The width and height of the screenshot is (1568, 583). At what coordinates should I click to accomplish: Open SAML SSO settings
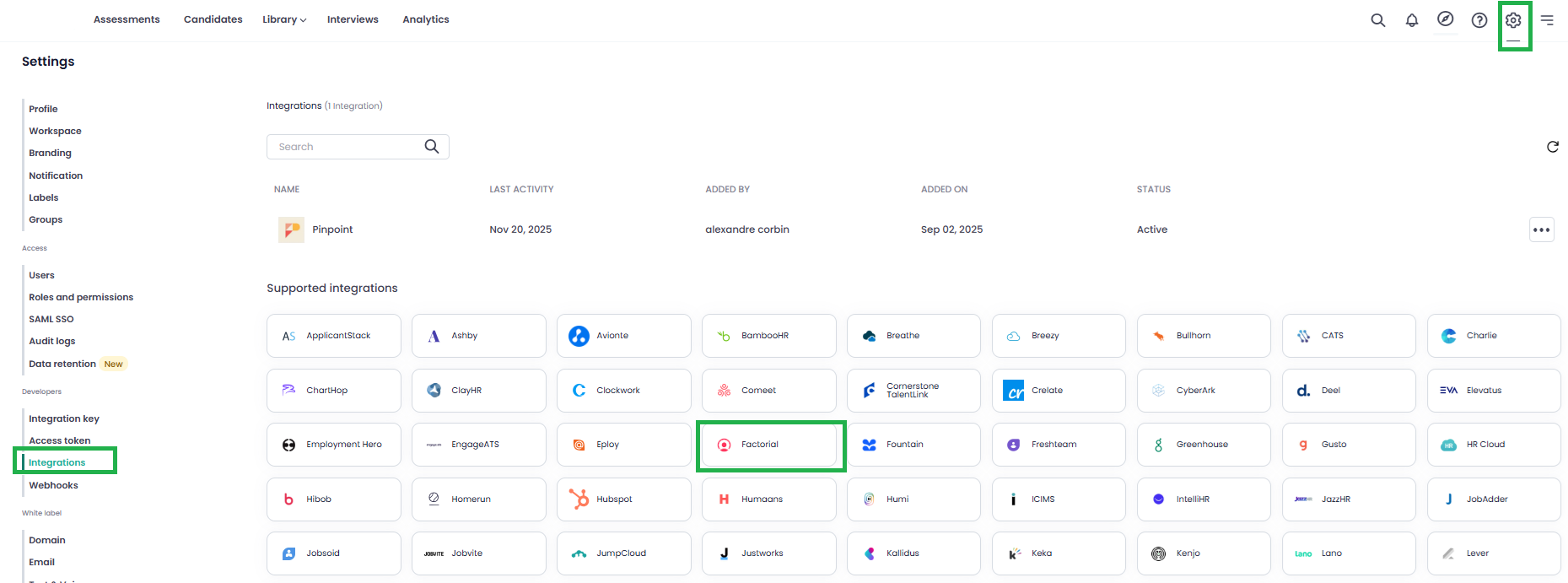(x=51, y=319)
